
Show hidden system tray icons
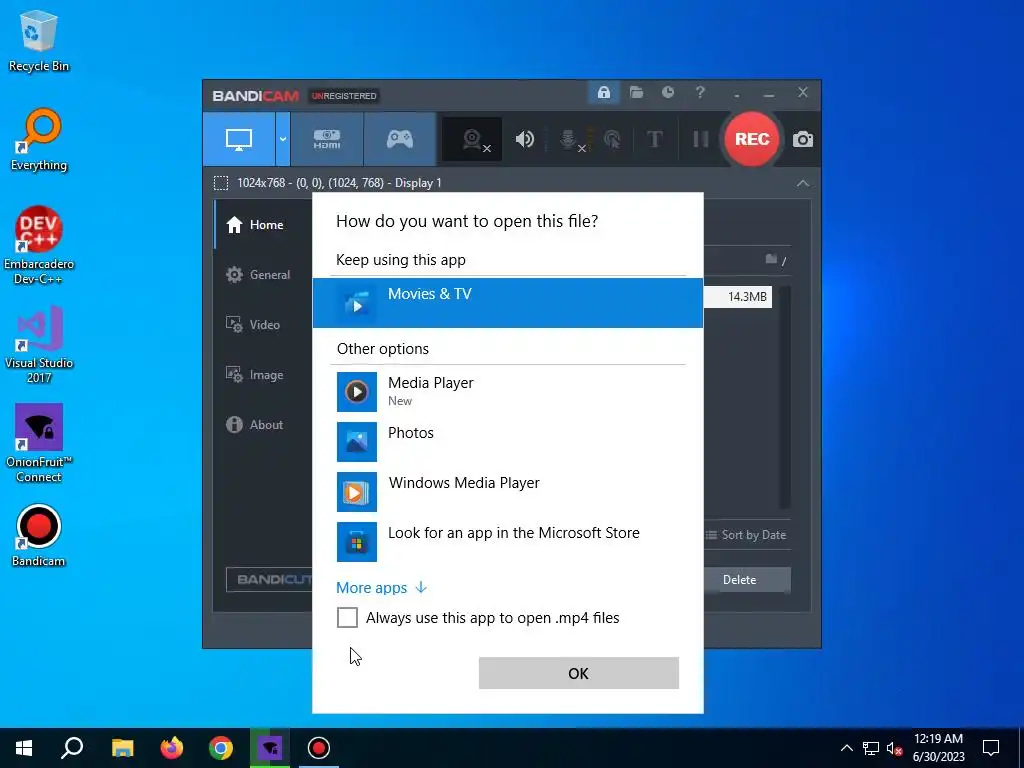846,748
